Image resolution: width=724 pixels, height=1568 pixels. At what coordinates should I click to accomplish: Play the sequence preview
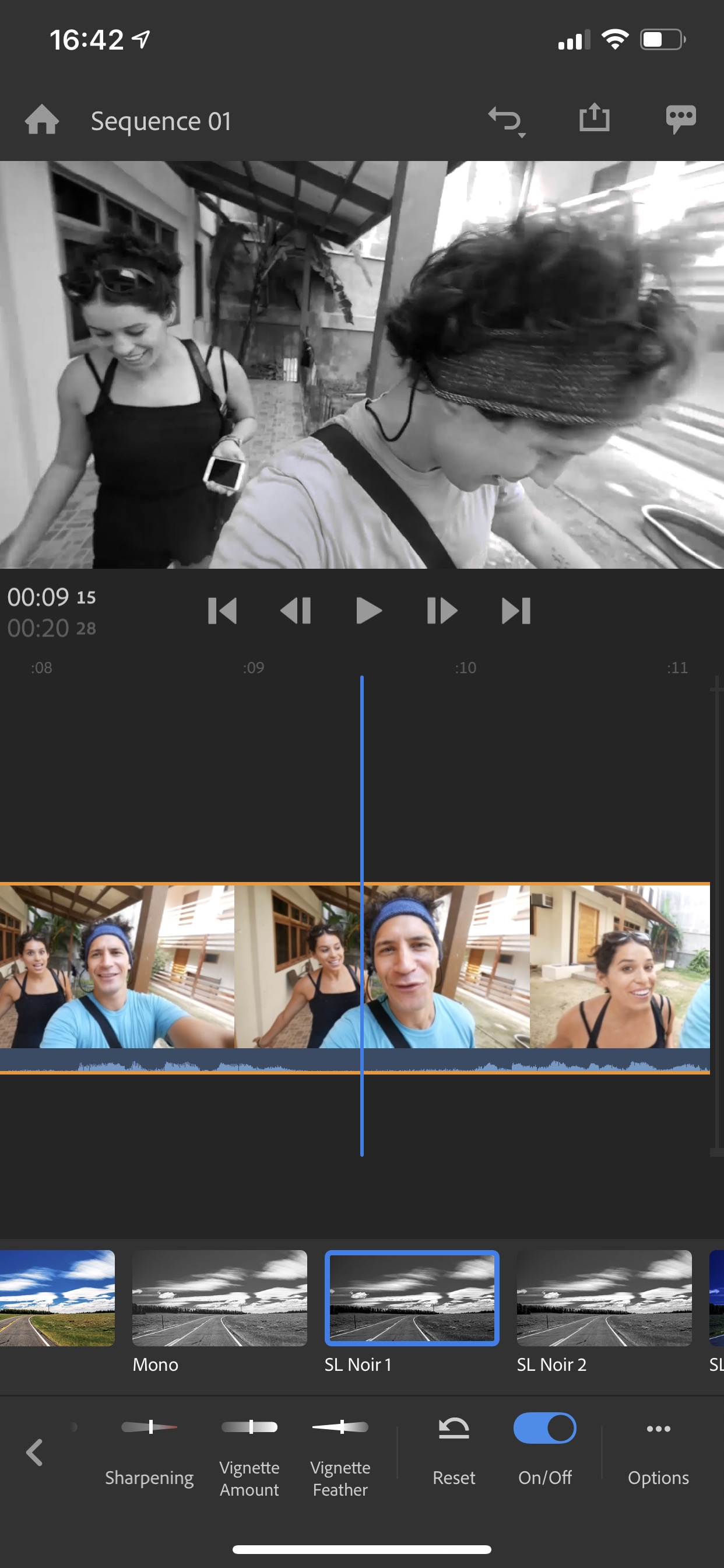(368, 611)
